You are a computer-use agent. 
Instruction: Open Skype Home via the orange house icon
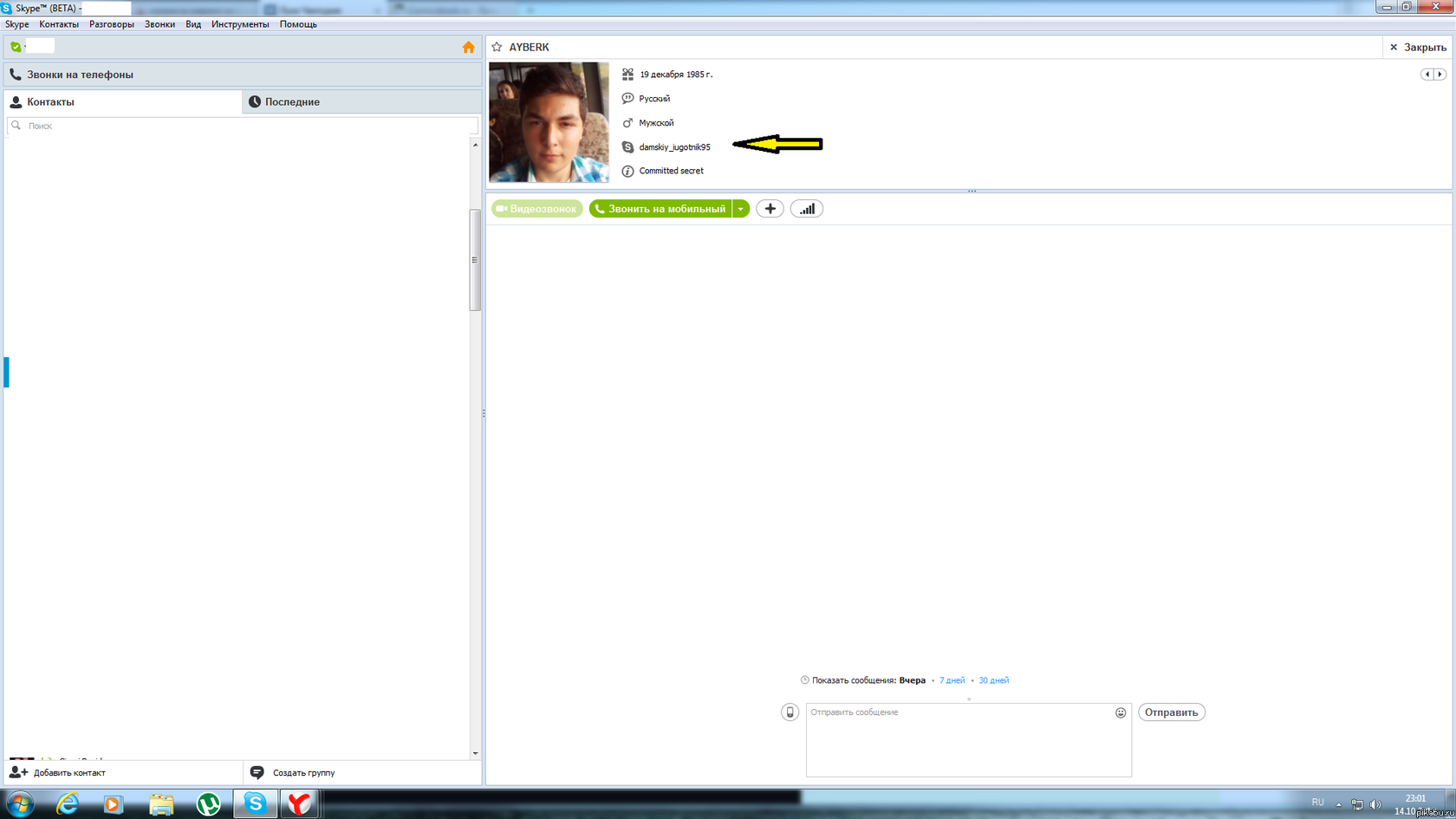click(468, 47)
